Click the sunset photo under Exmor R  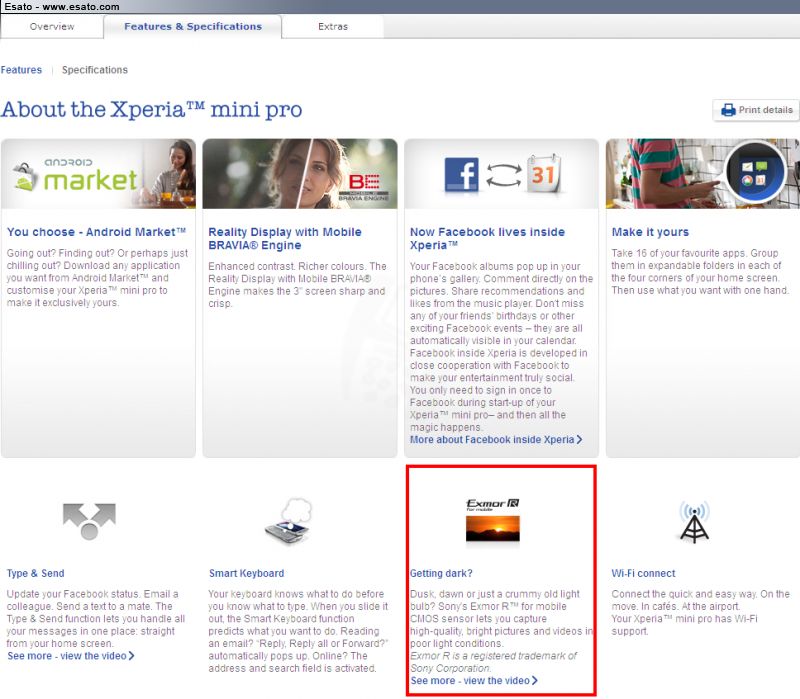tap(493, 529)
